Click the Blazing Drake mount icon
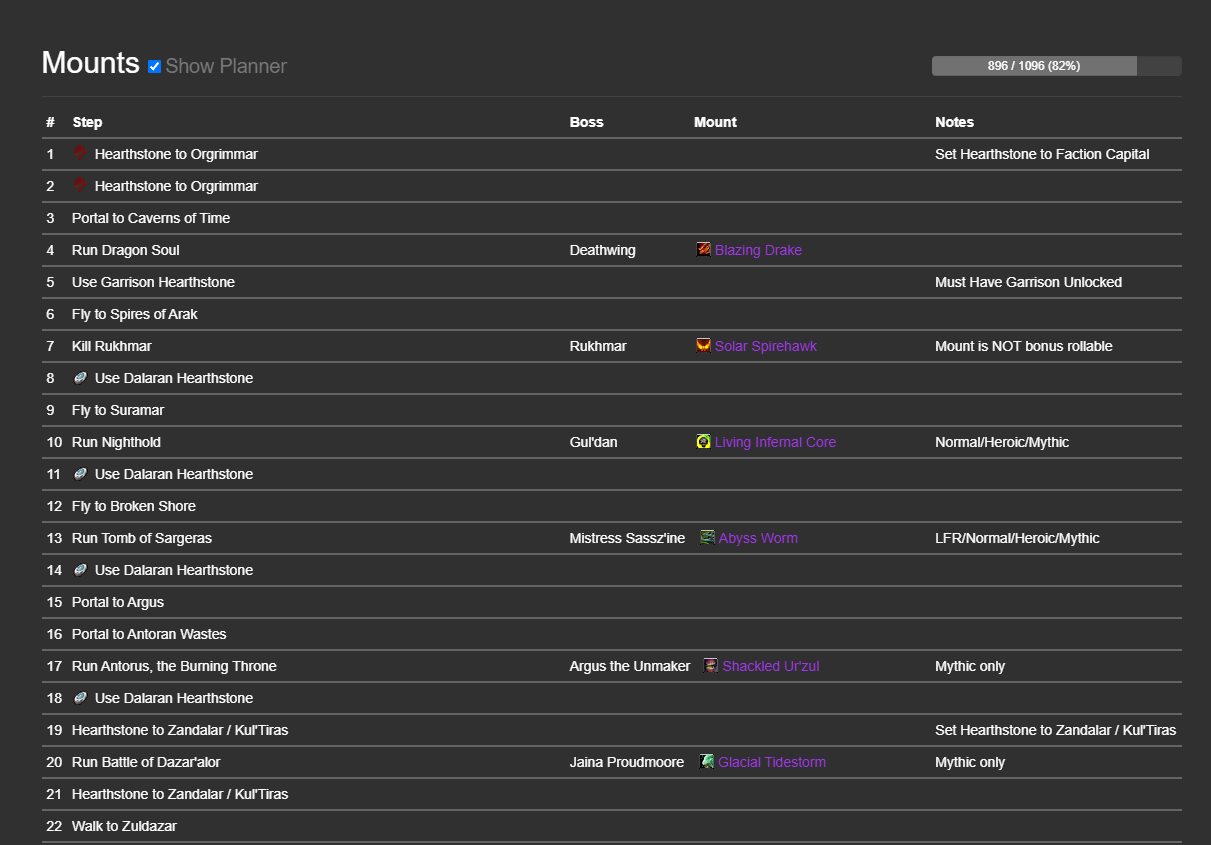This screenshot has width=1211, height=845. point(704,250)
